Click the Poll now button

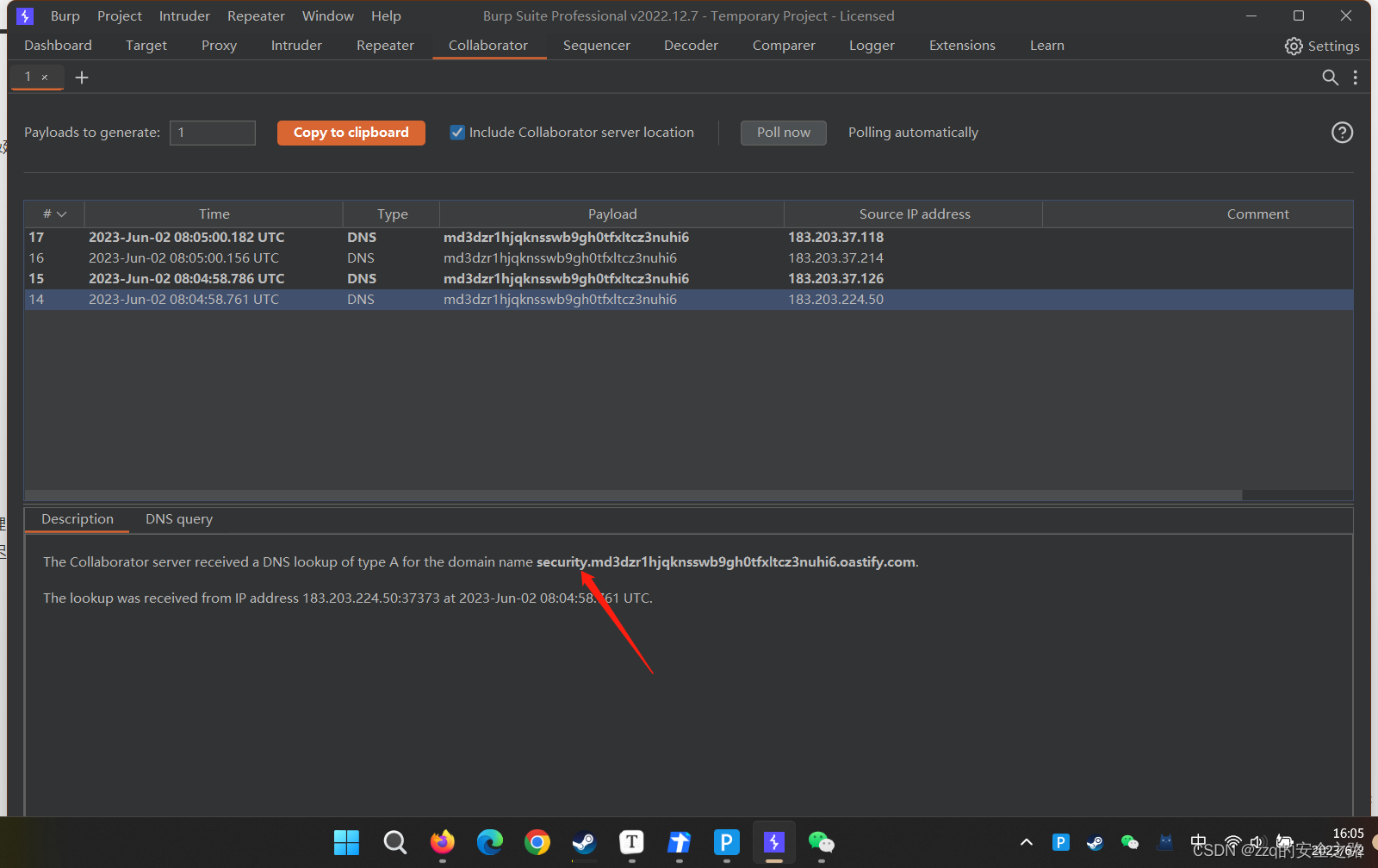[784, 133]
